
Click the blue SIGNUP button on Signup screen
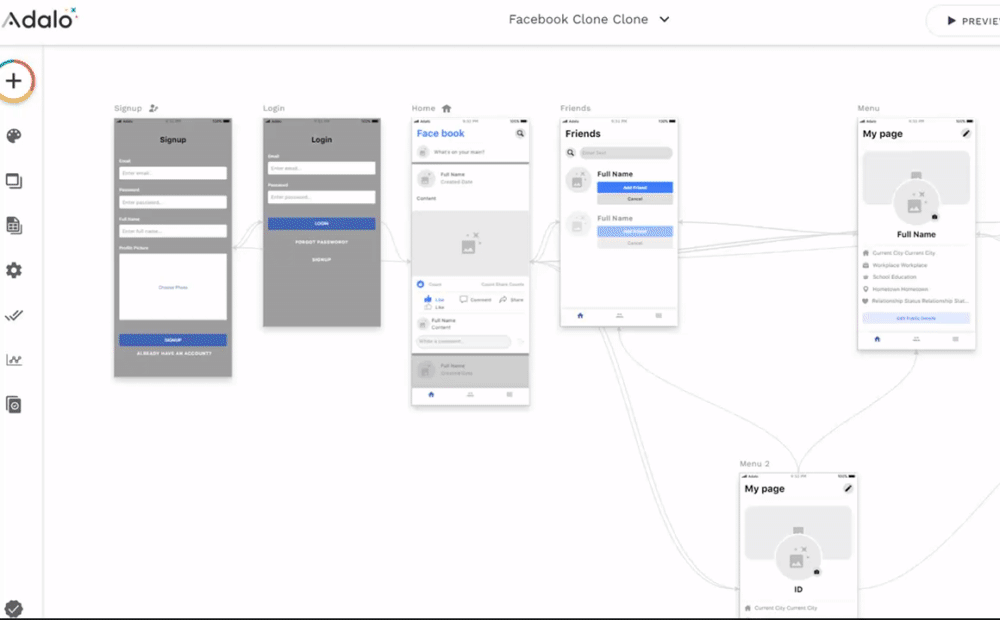(173, 340)
